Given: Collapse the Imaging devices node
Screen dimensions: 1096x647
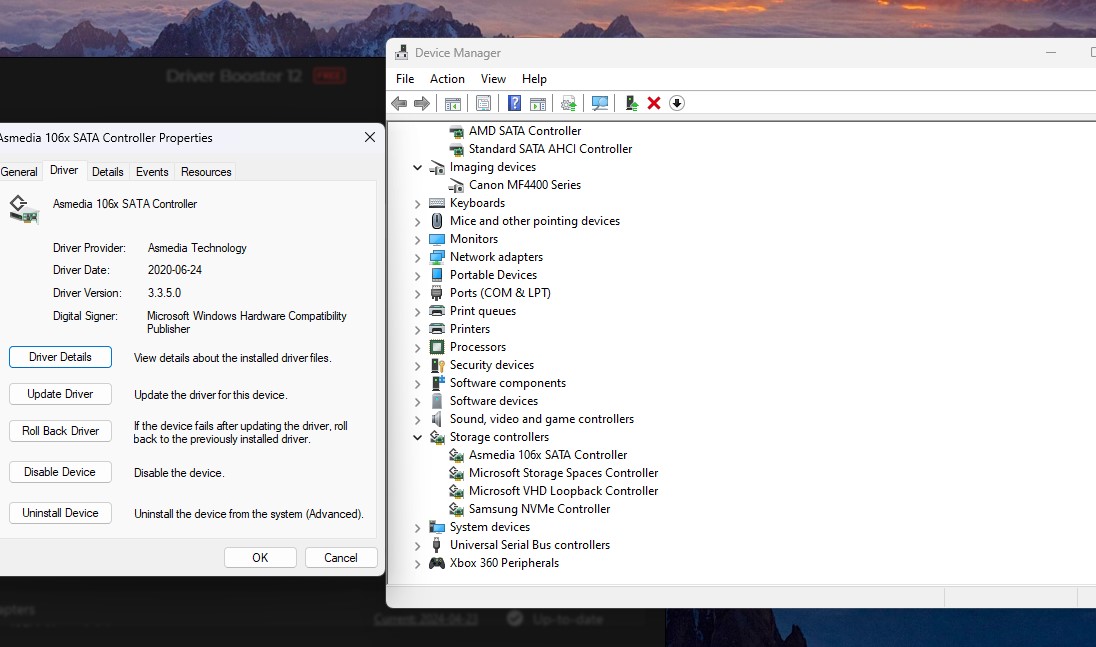Looking at the screenshot, I should [x=417, y=168].
